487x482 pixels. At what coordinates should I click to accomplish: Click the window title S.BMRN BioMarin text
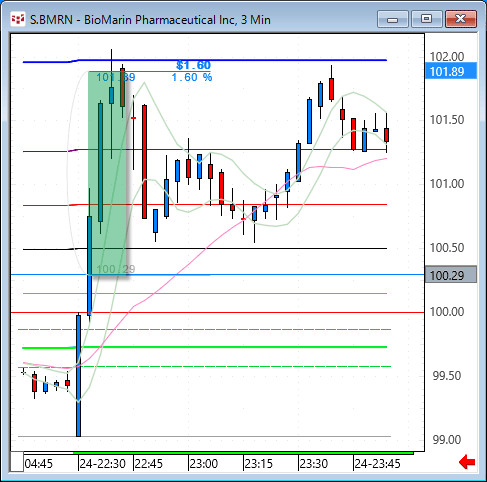[x=150, y=20]
